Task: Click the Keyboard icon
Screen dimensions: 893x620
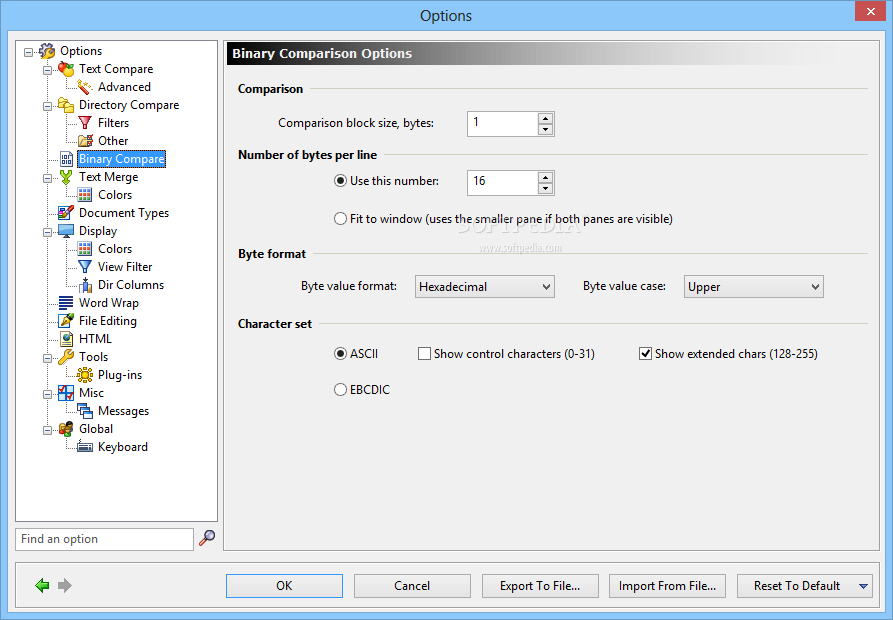Action: 85,447
